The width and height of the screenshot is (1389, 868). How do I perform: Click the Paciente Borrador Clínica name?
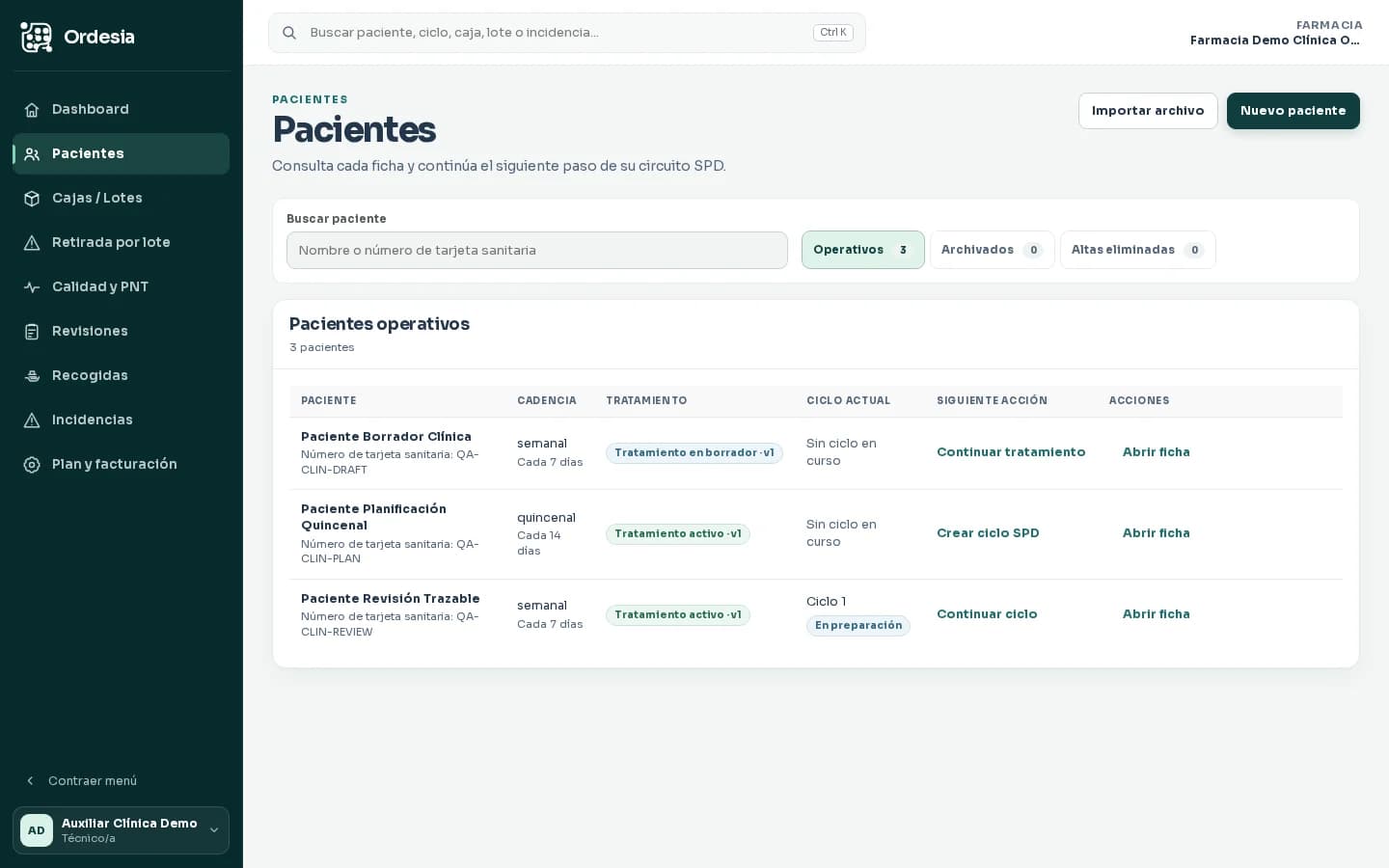point(386,437)
